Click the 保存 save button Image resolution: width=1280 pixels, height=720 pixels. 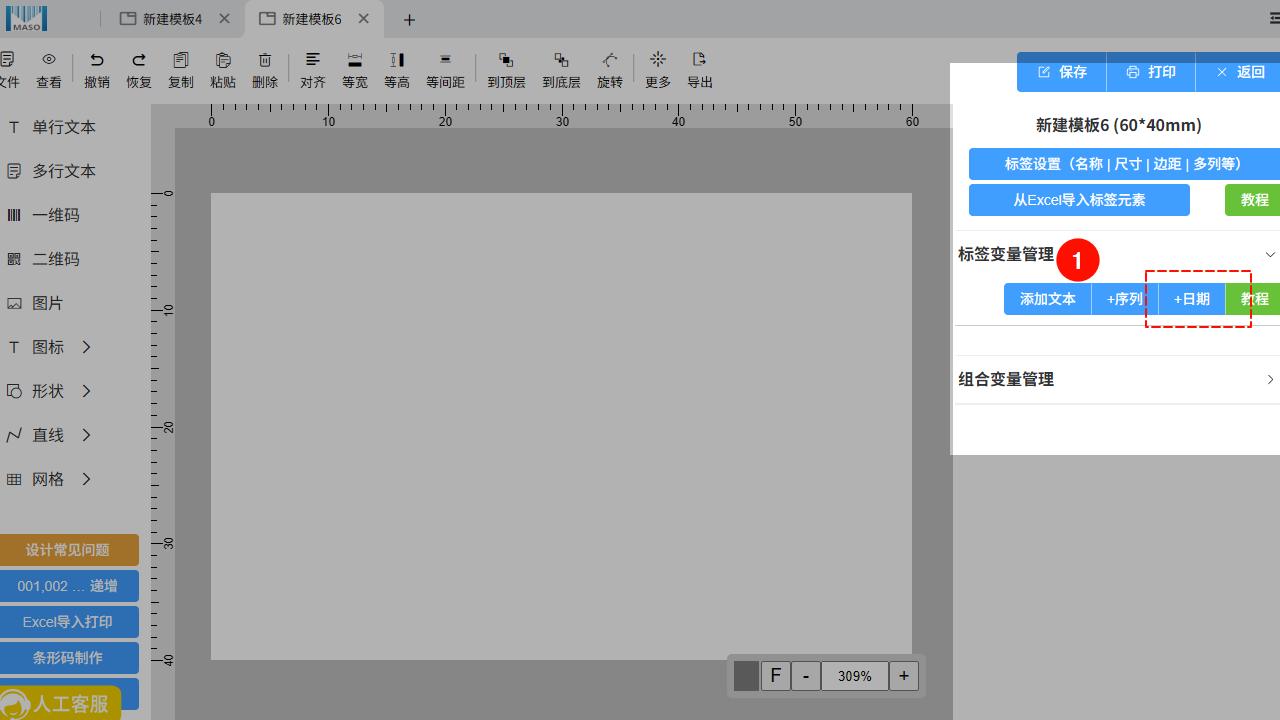click(1062, 72)
